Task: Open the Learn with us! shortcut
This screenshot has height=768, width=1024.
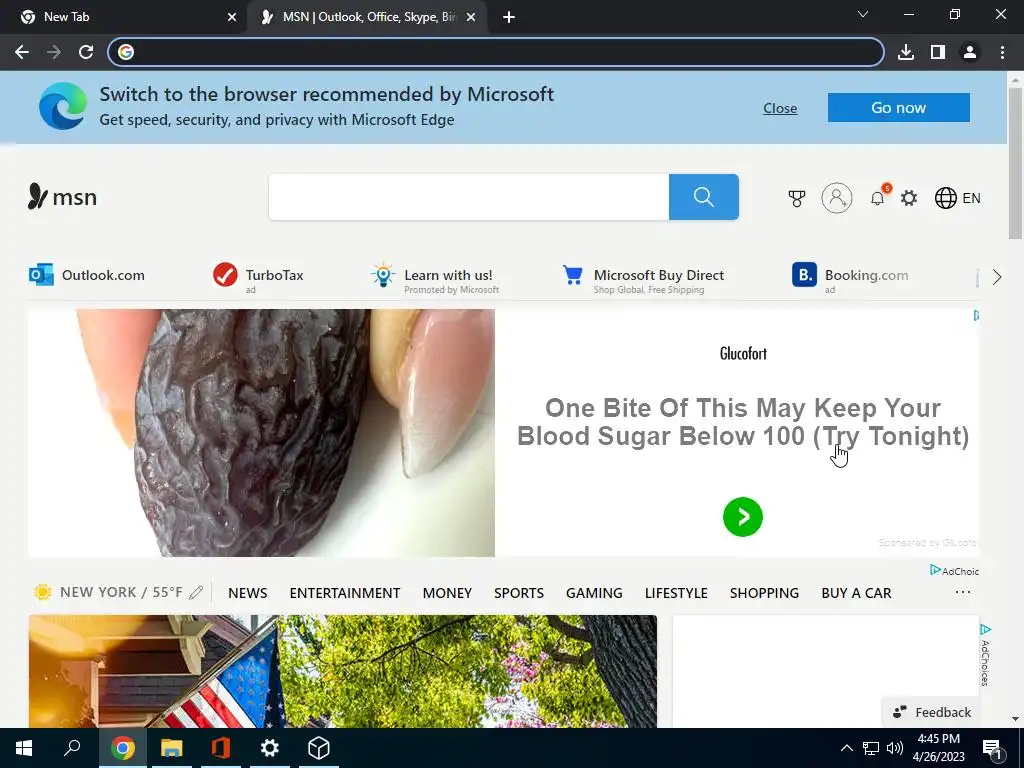Action: [435, 278]
